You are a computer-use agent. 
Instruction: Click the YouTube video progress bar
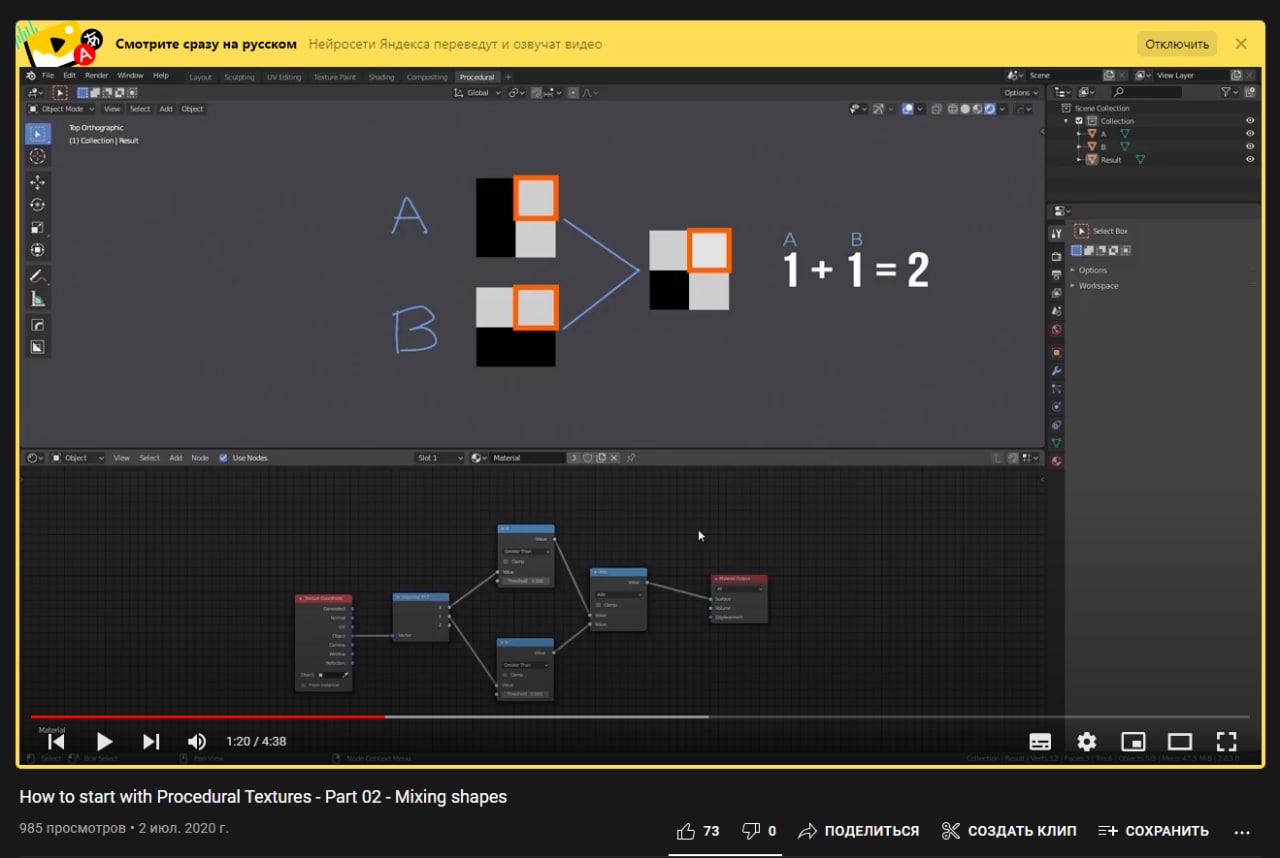[x=640, y=716]
